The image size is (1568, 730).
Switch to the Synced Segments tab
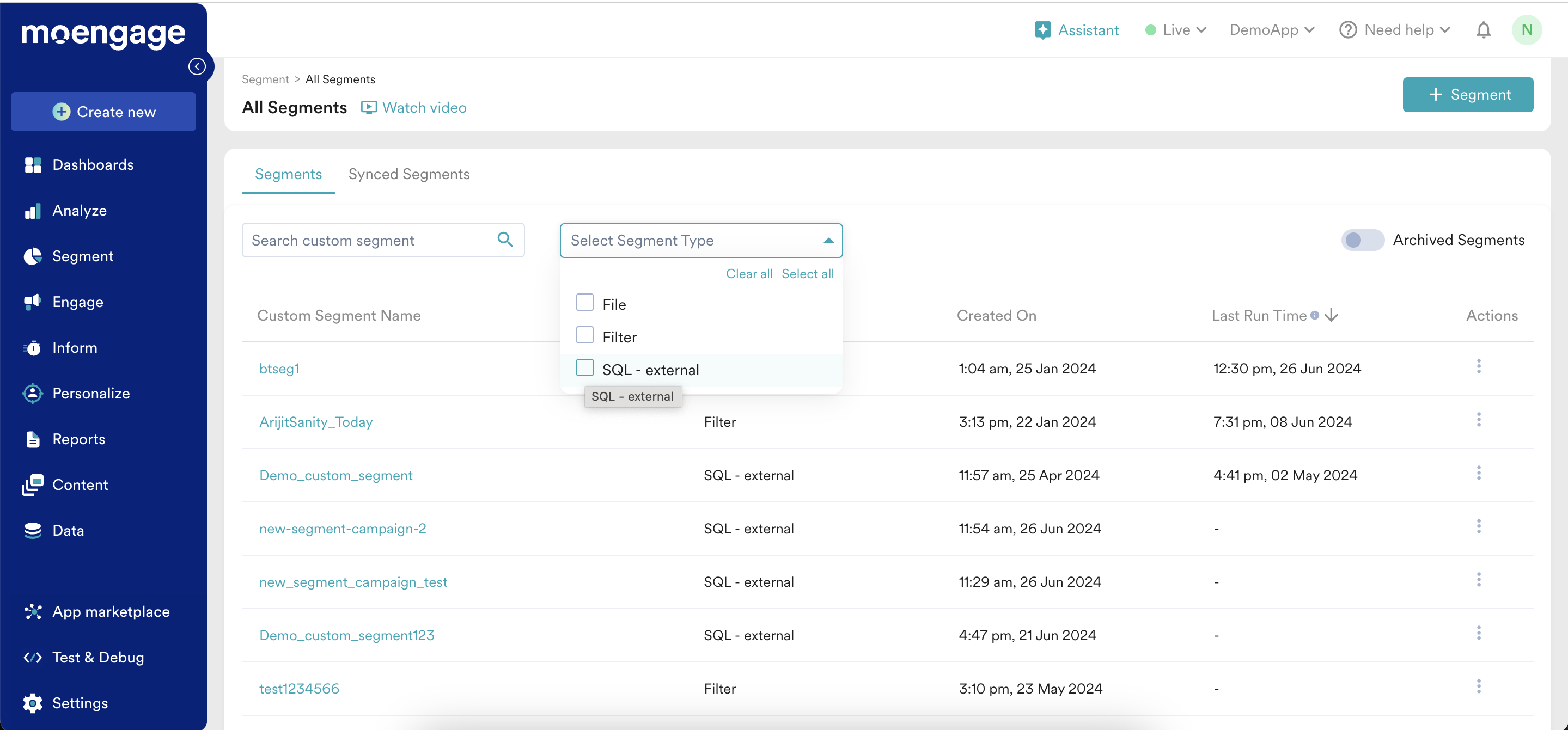408,175
